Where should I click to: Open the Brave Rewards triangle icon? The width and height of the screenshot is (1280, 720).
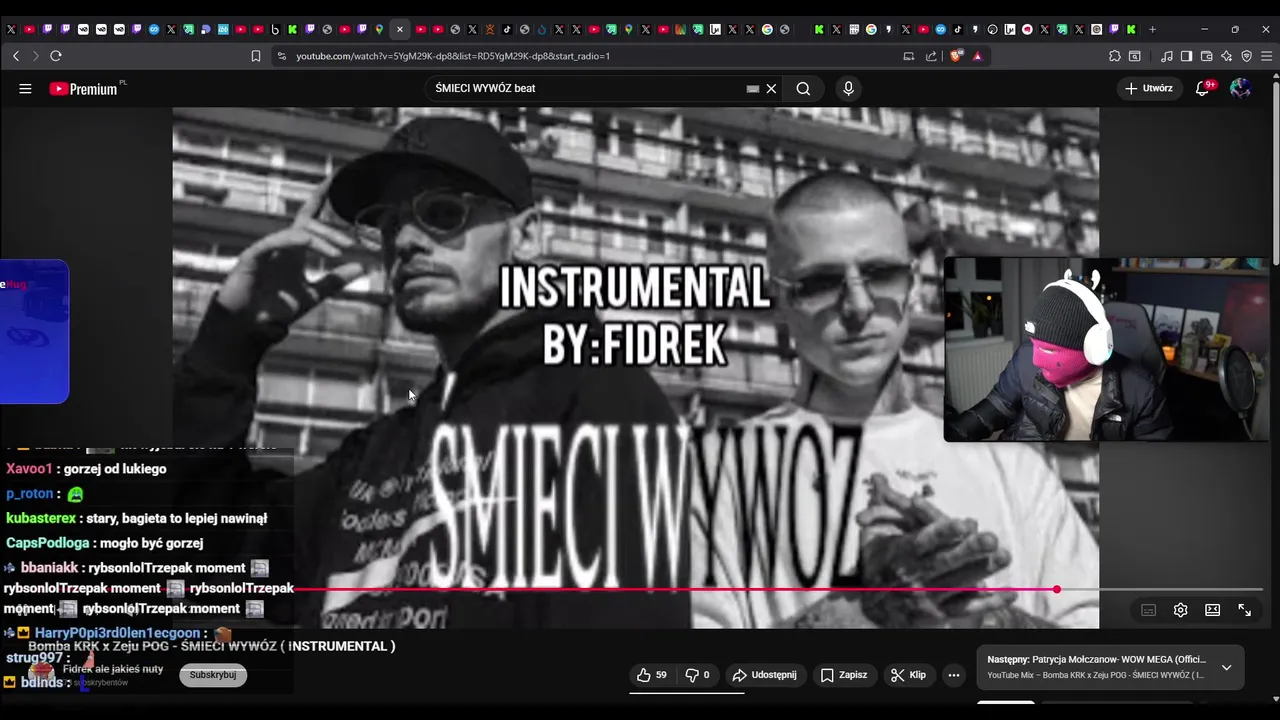coord(977,56)
